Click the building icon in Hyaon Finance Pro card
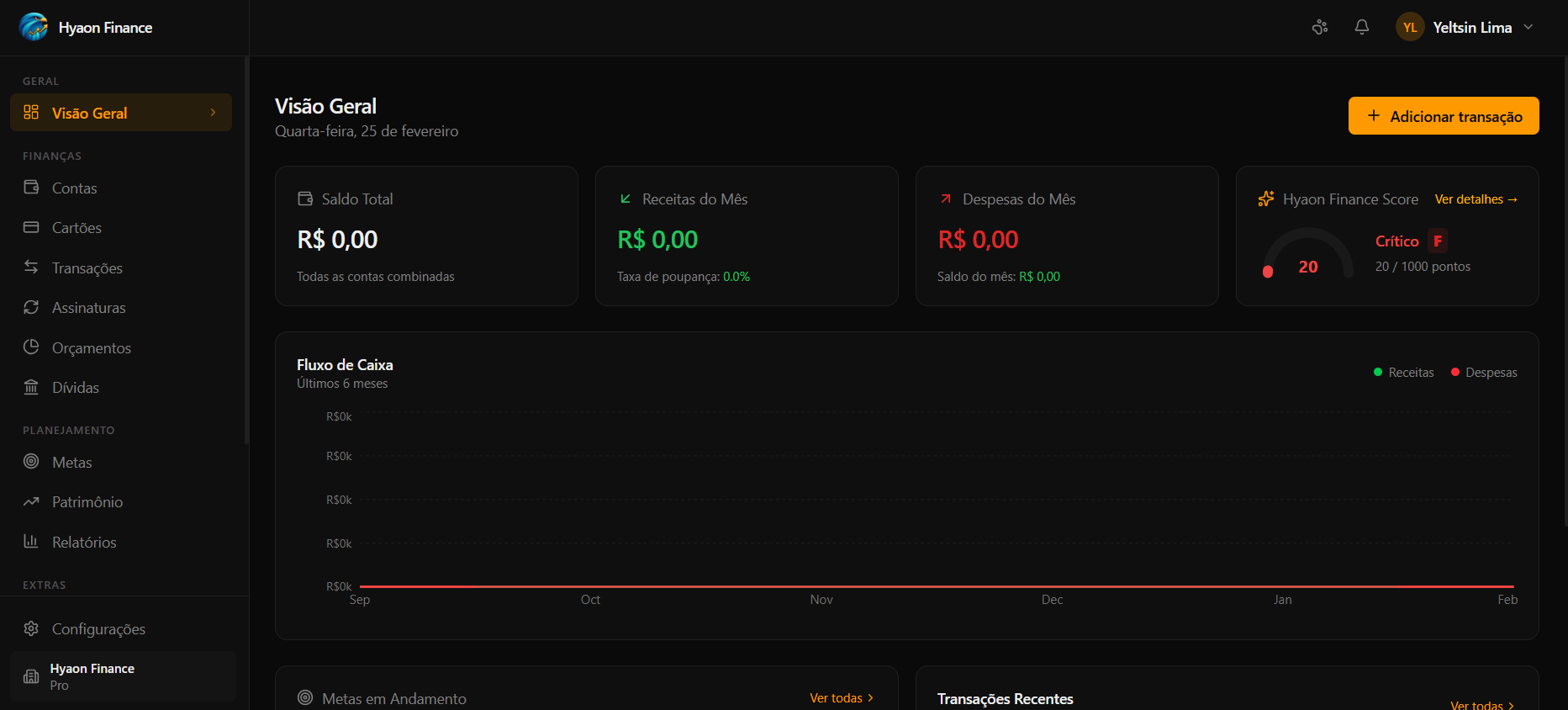Viewport: 1568px width, 710px height. click(31, 676)
